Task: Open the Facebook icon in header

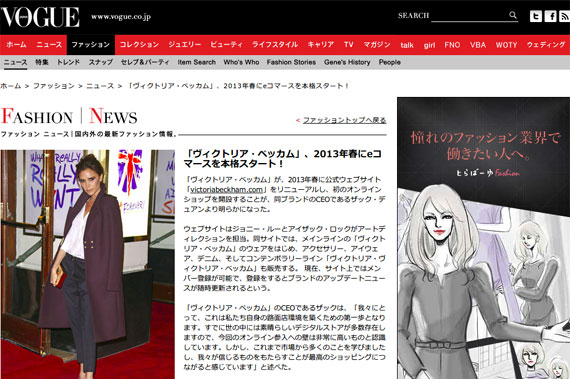Action: click(550, 16)
